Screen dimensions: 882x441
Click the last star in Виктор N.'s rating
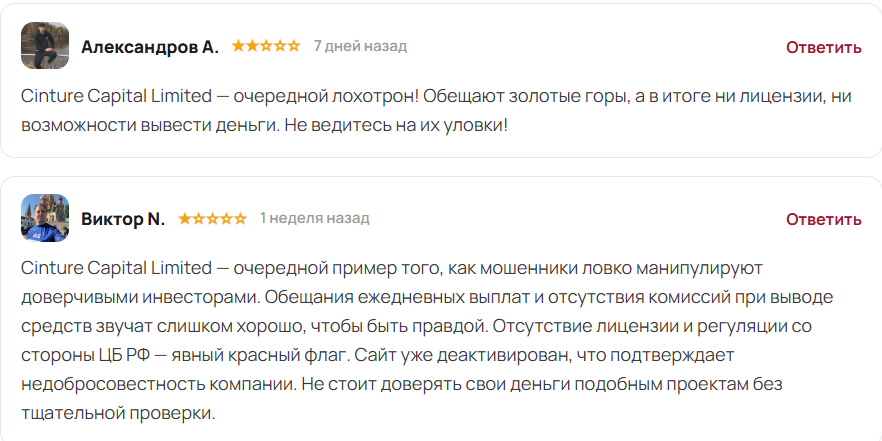[x=240, y=218]
